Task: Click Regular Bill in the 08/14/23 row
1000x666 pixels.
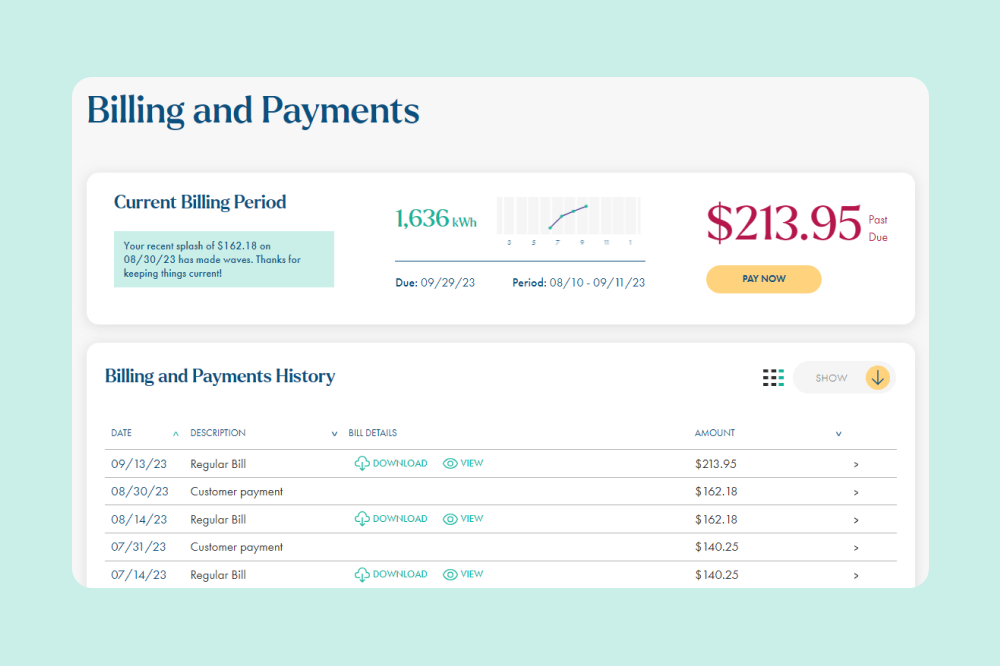Action: [218, 519]
